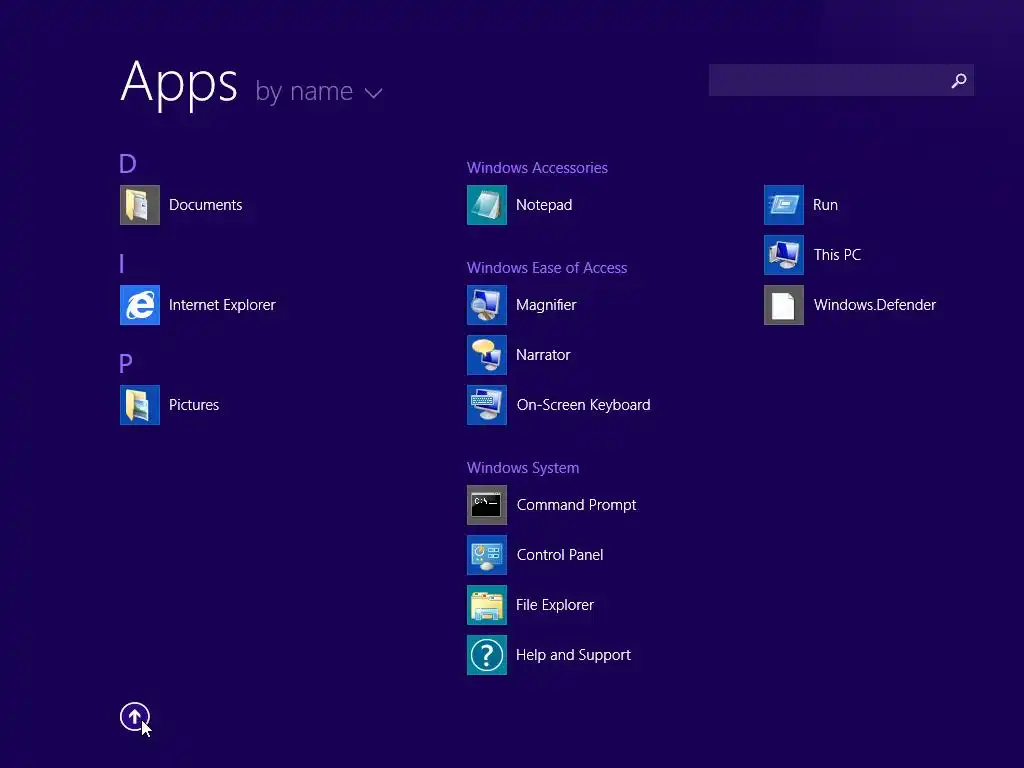The image size is (1024, 768).
Task: Click the 'Pictures' label text
Action: pos(194,405)
